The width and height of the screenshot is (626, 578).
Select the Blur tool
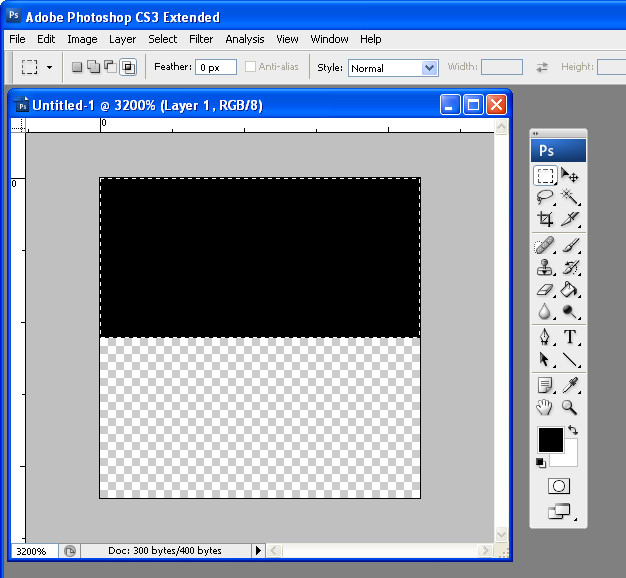pyautogui.click(x=545, y=311)
